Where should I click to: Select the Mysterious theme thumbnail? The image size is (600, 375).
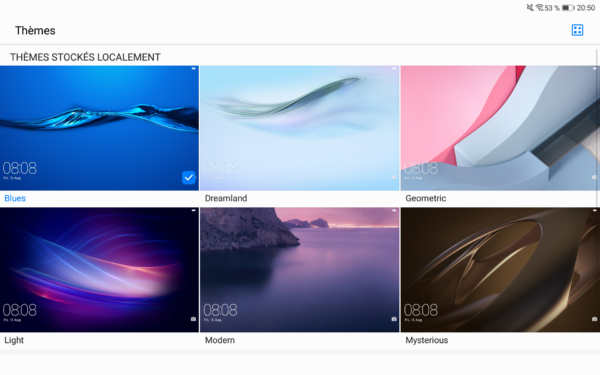500,270
